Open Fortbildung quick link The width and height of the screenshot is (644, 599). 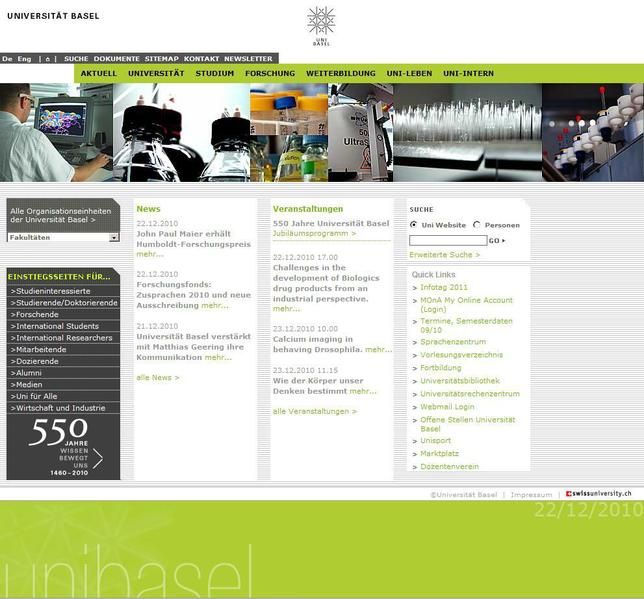(441, 368)
